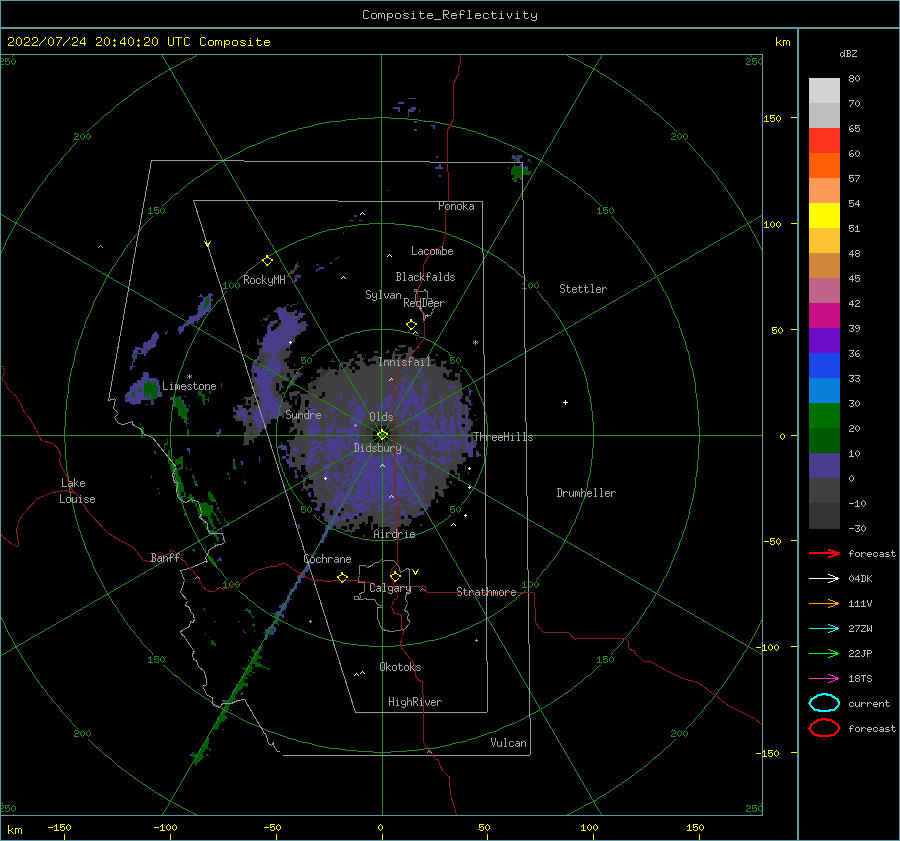Click the Strathmore city label
This screenshot has width=900, height=841.
(486, 592)
